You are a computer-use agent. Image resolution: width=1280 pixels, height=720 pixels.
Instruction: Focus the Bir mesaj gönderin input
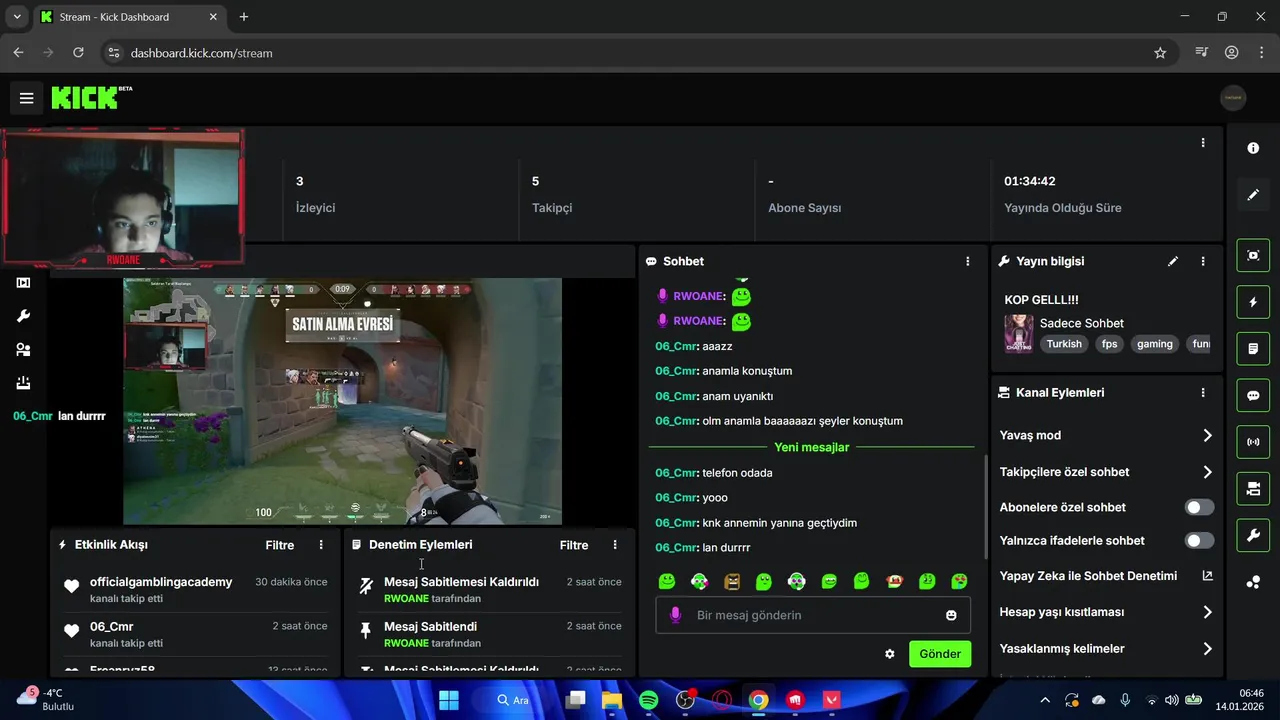812,615
